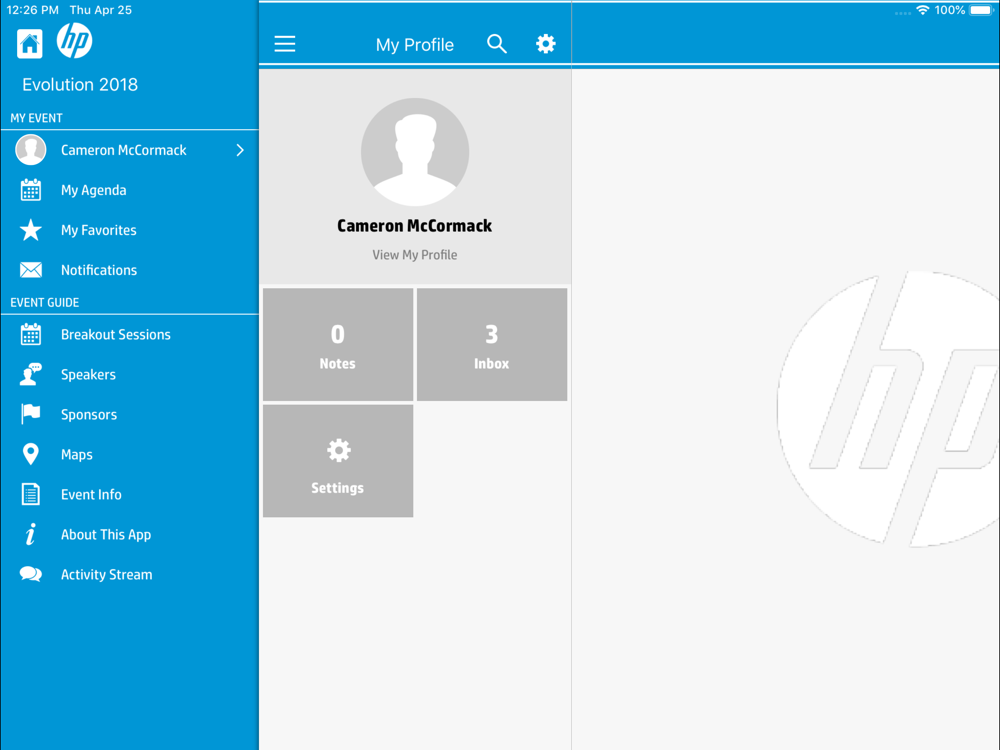Click Cameron McCormack's sidebar avatar
Image resolution: width=1000 pixels, height=750 pixels.
click(x=31, y=150)
